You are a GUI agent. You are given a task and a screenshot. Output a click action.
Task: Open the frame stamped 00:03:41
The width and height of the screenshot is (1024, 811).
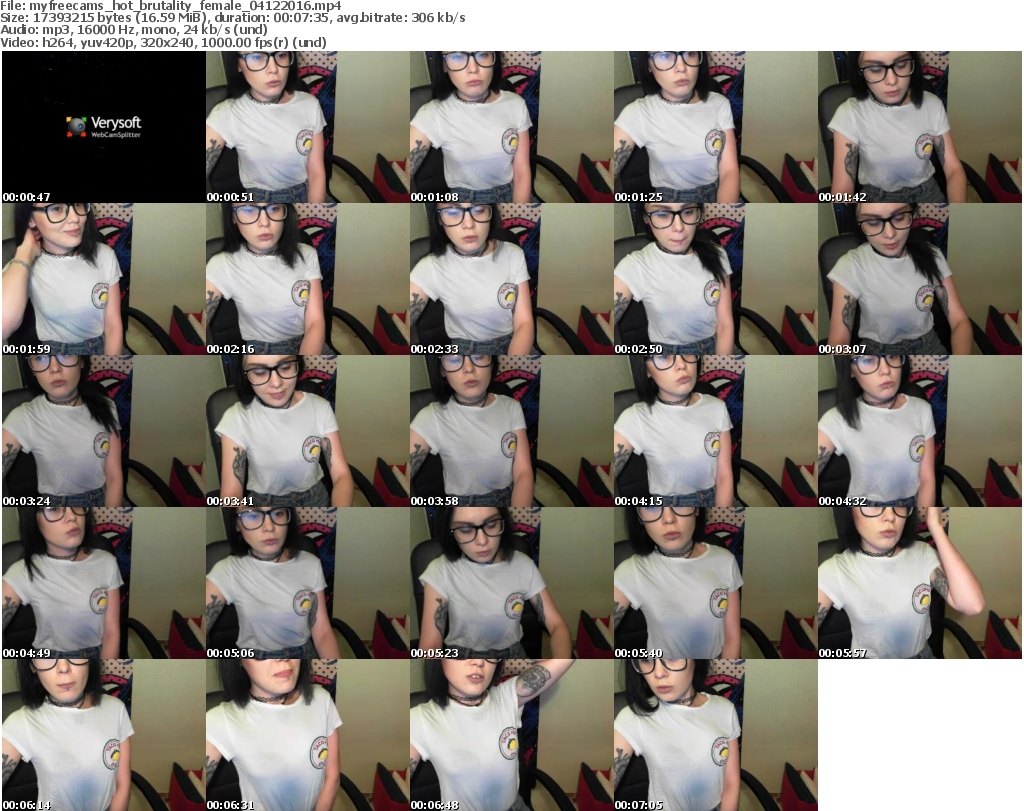click(x=308, y=431)
